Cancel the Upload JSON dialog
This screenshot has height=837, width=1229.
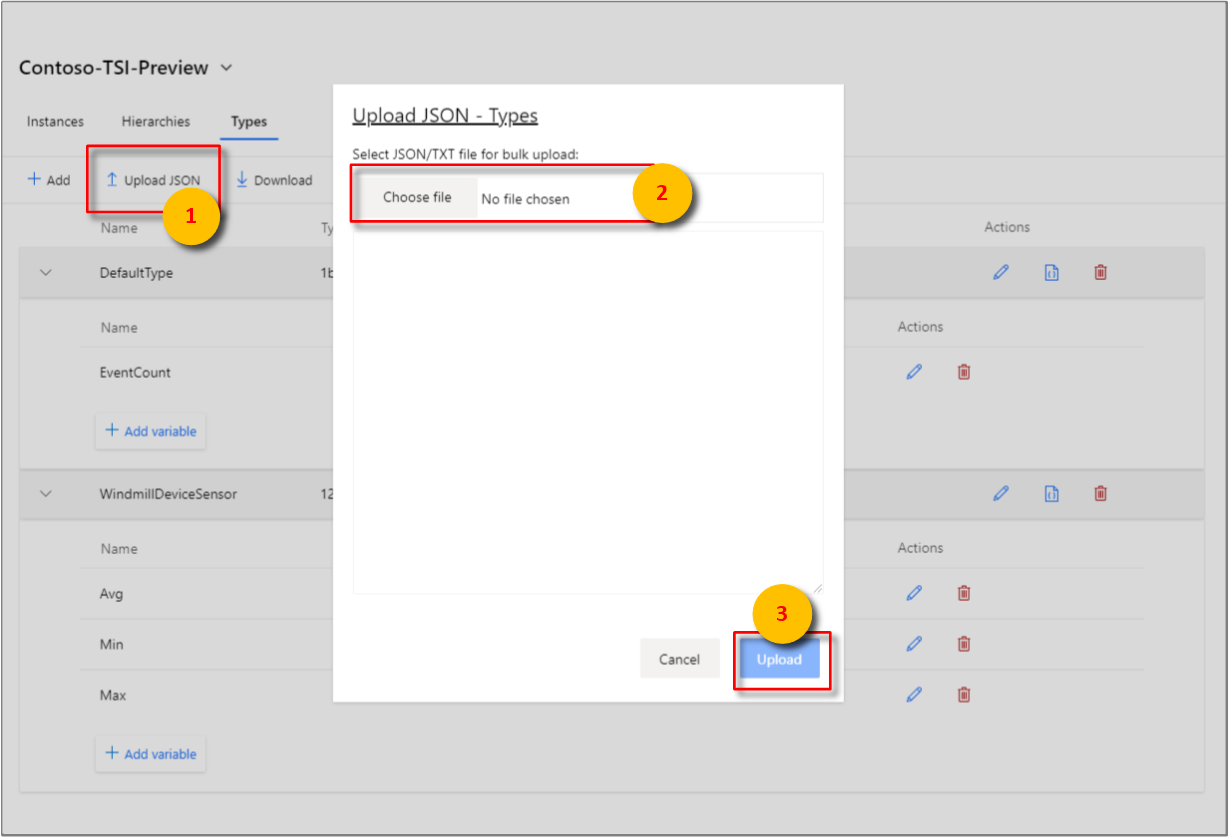[x=680, y=659]
